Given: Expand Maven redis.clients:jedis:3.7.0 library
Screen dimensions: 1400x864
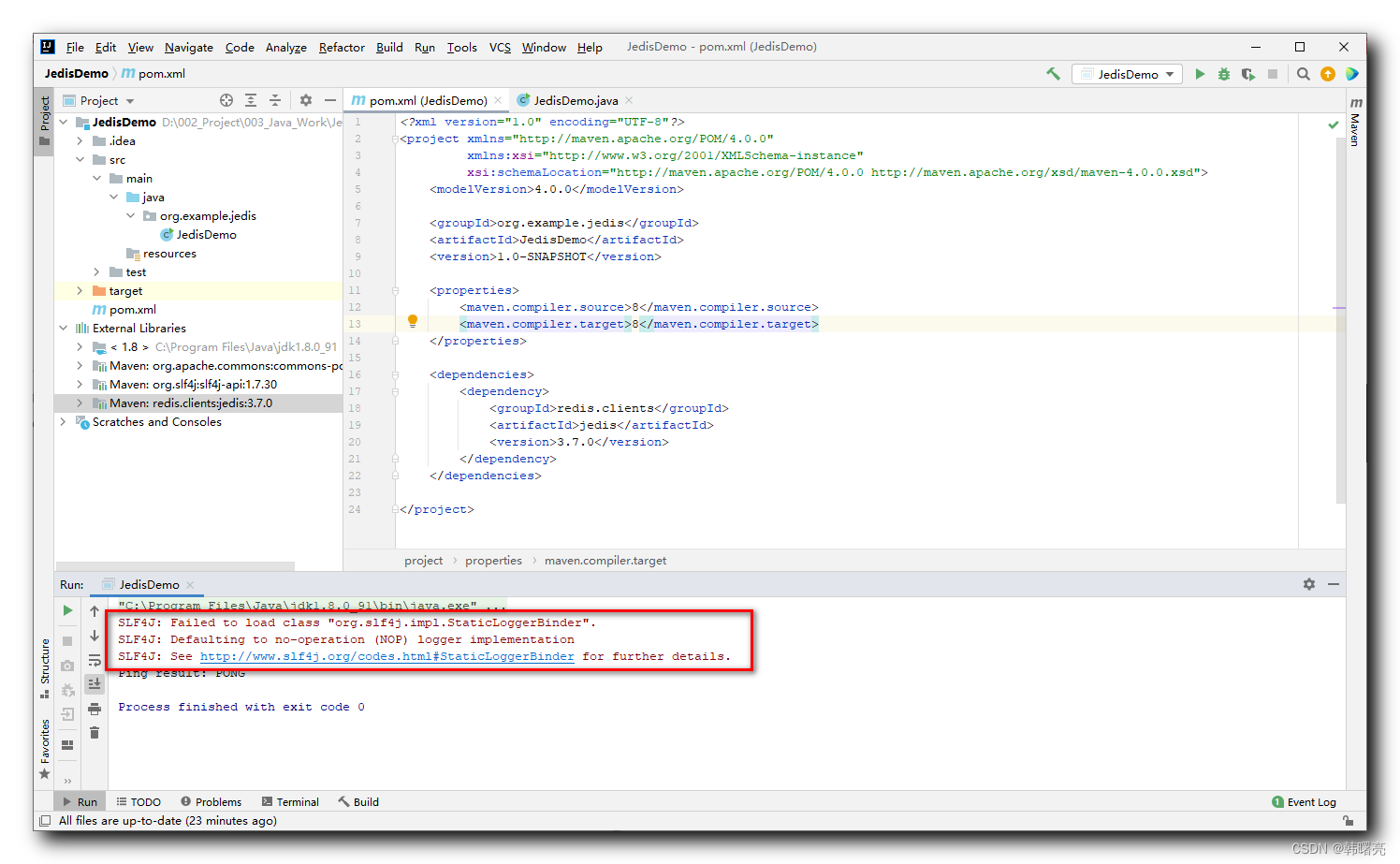Looking at the screenshot, I should coord(80,403).
